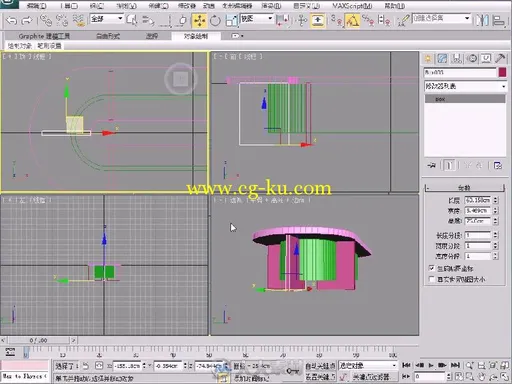This screenshot has height=384, width=512.
Task: Uncheck Generate Mapping Coords checkbox
Action: [432, 268]
